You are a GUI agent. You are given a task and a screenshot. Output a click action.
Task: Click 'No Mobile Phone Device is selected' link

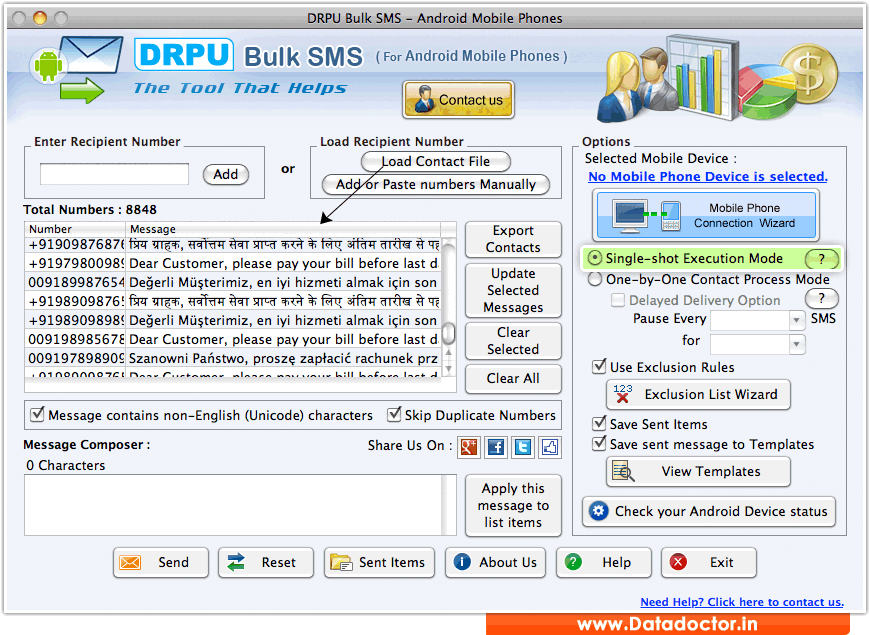707,177
